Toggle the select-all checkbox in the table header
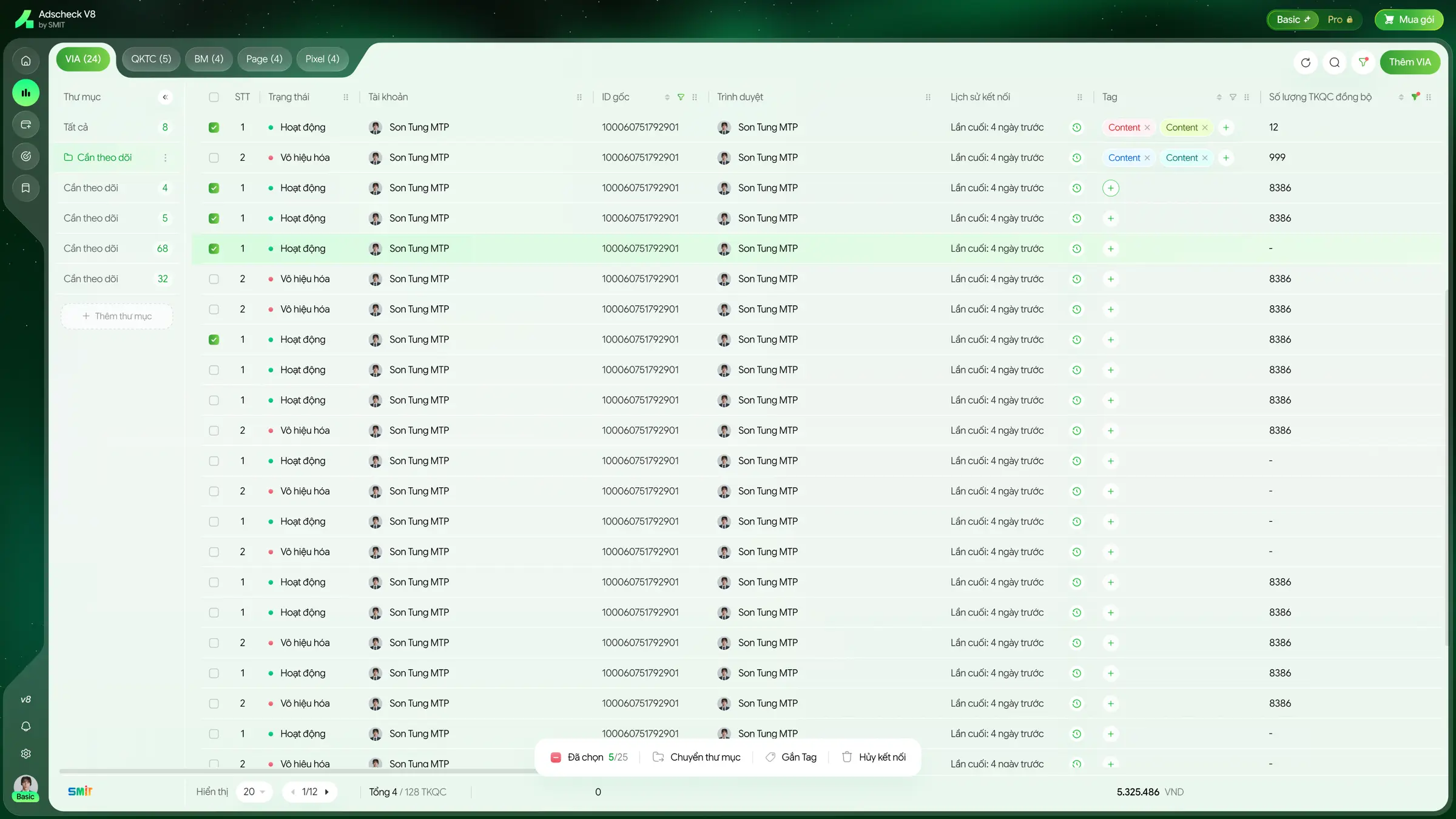Viewport: 1456px width, 819px height. point(214,97)
